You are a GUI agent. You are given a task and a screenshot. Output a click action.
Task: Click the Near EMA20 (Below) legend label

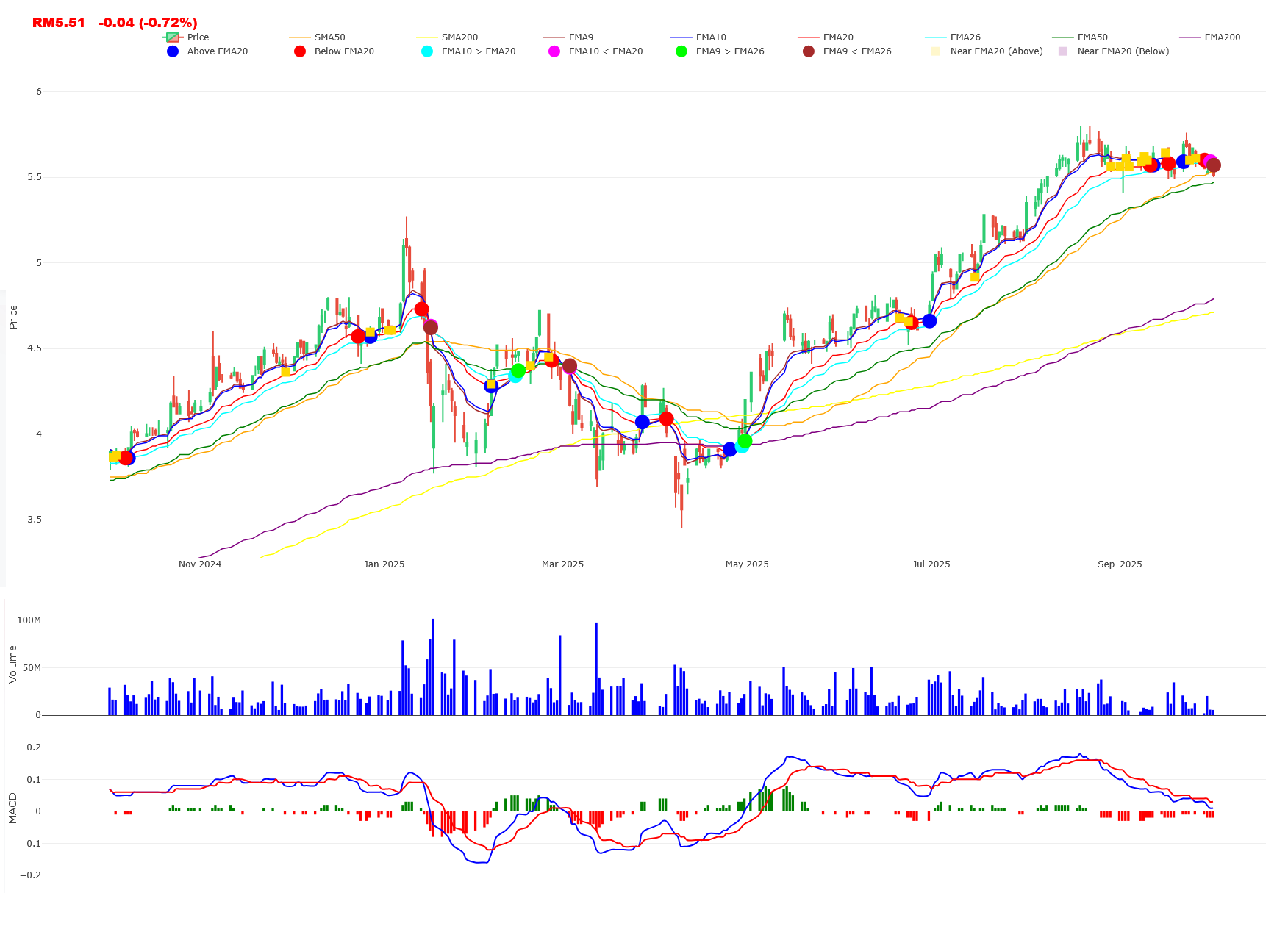[1123, 51]
